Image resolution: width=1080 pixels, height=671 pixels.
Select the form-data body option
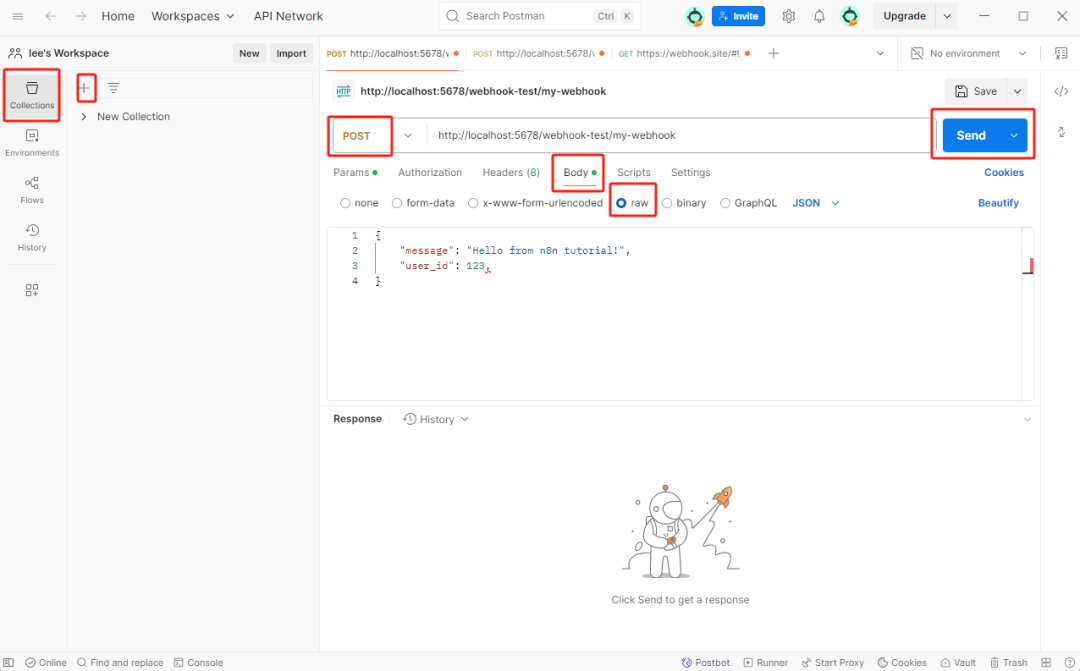397,203
